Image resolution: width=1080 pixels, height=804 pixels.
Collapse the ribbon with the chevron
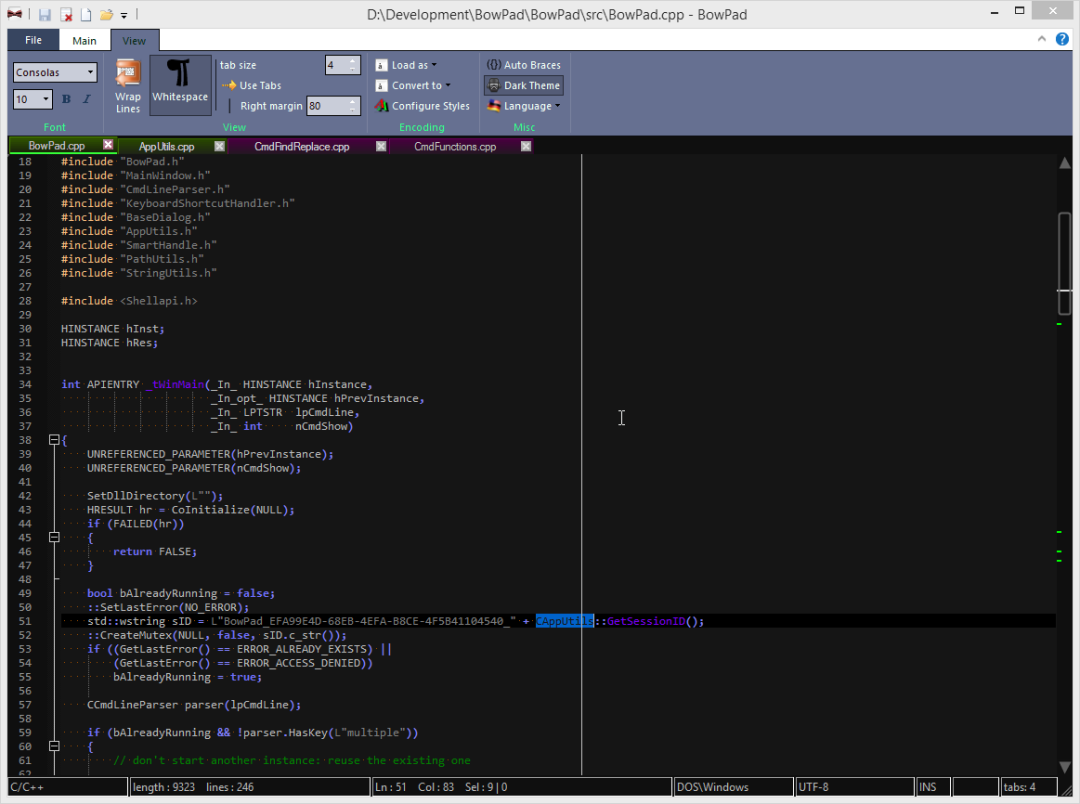pyautogui.click(x=1041, y=39)
